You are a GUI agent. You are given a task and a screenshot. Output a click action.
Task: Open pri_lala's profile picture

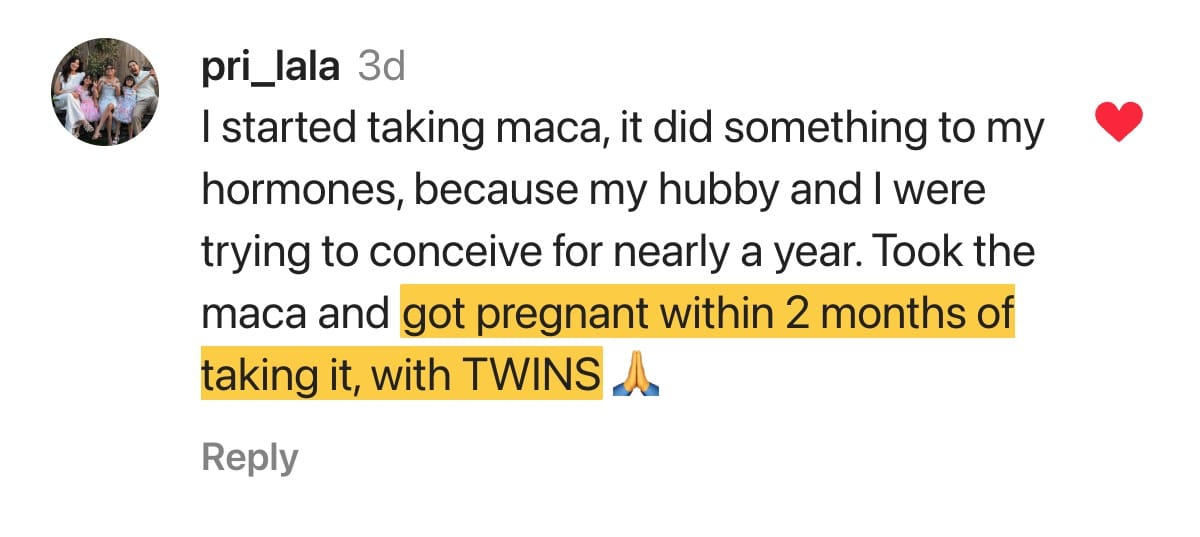(x=106, y=92)
